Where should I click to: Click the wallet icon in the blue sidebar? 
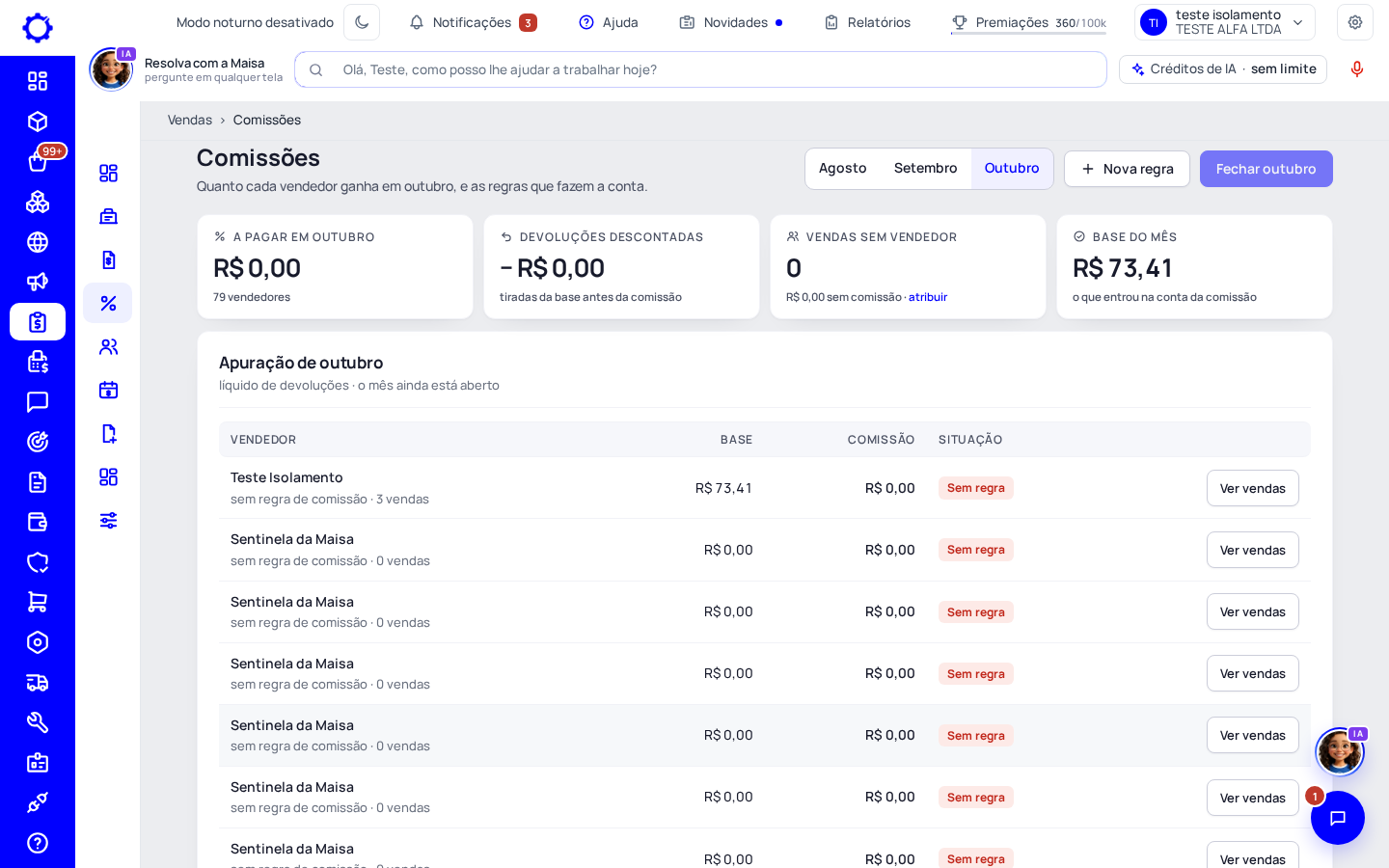point(38,522)
